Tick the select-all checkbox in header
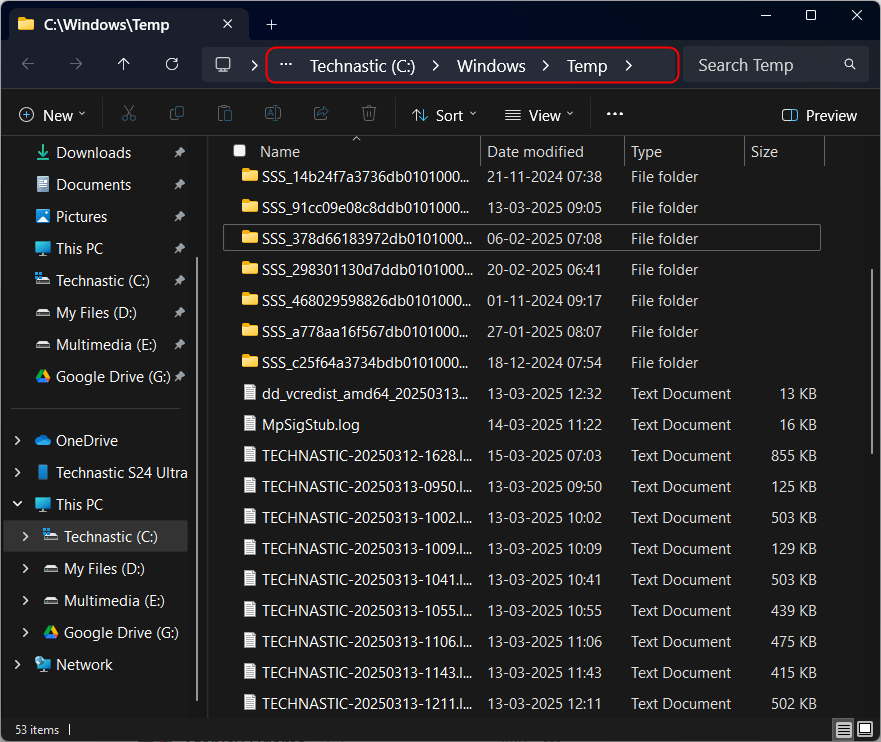The height and width of the screenshot is (742, 881). click(239, 151)
